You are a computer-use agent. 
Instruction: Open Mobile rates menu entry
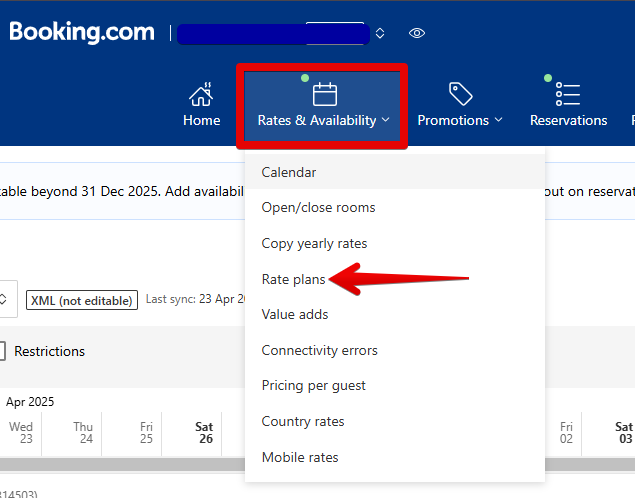point(395,457)
